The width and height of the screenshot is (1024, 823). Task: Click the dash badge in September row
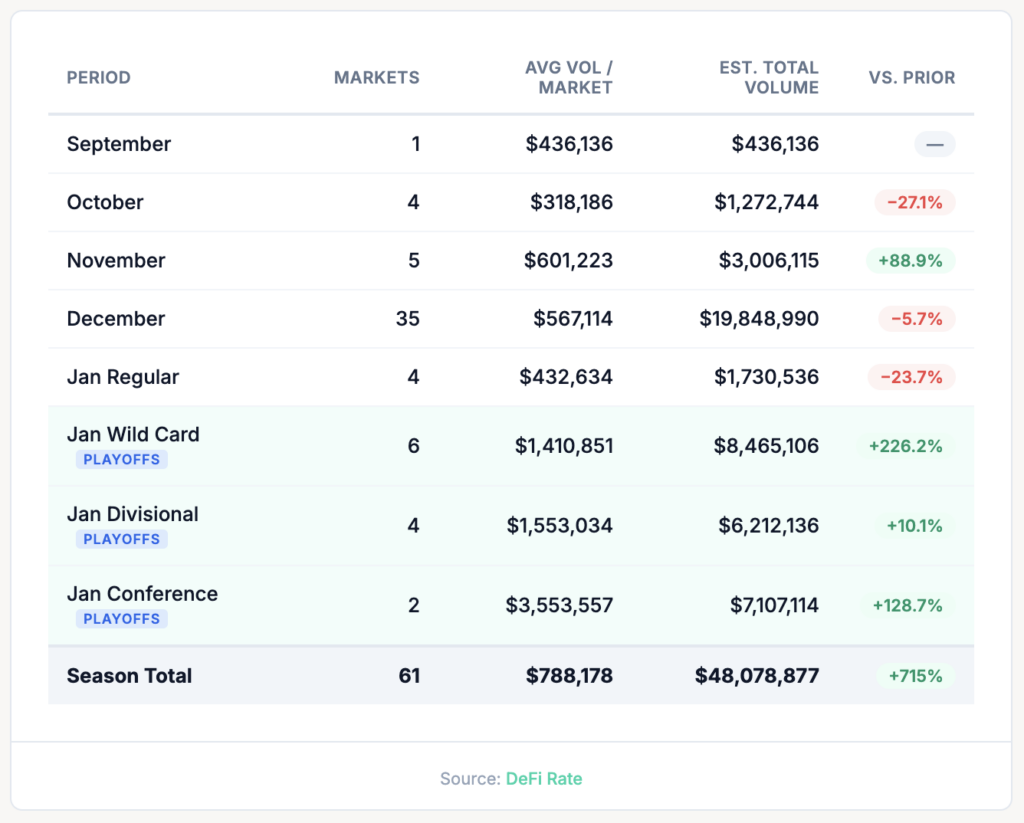click(x=934, y=144)
